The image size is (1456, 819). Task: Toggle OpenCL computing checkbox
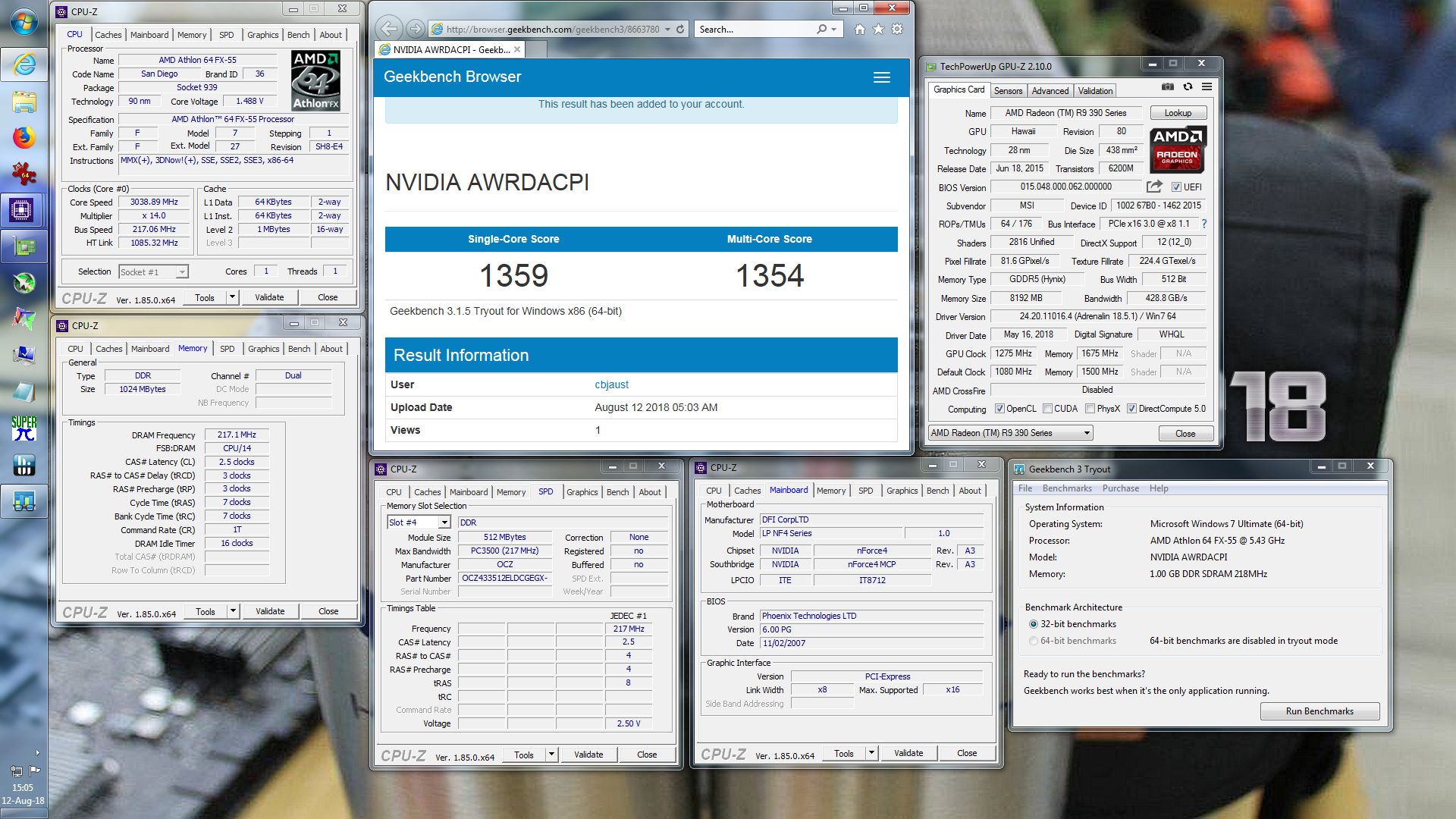[999, 409]
